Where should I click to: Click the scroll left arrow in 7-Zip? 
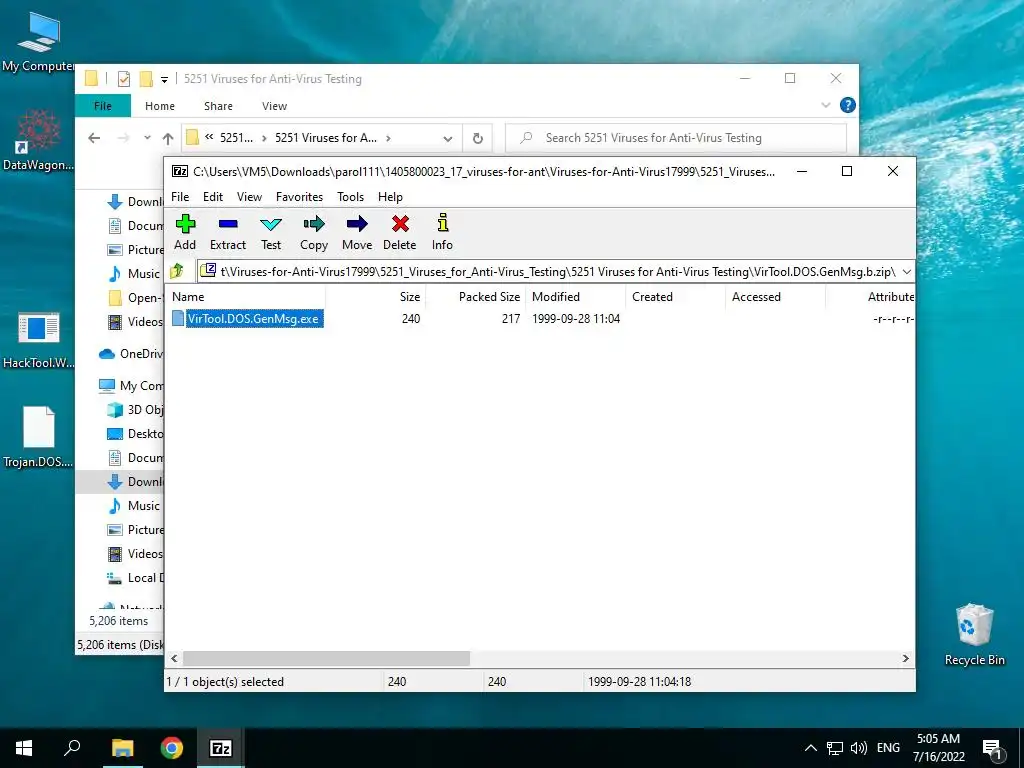click(x=174, y=658)
